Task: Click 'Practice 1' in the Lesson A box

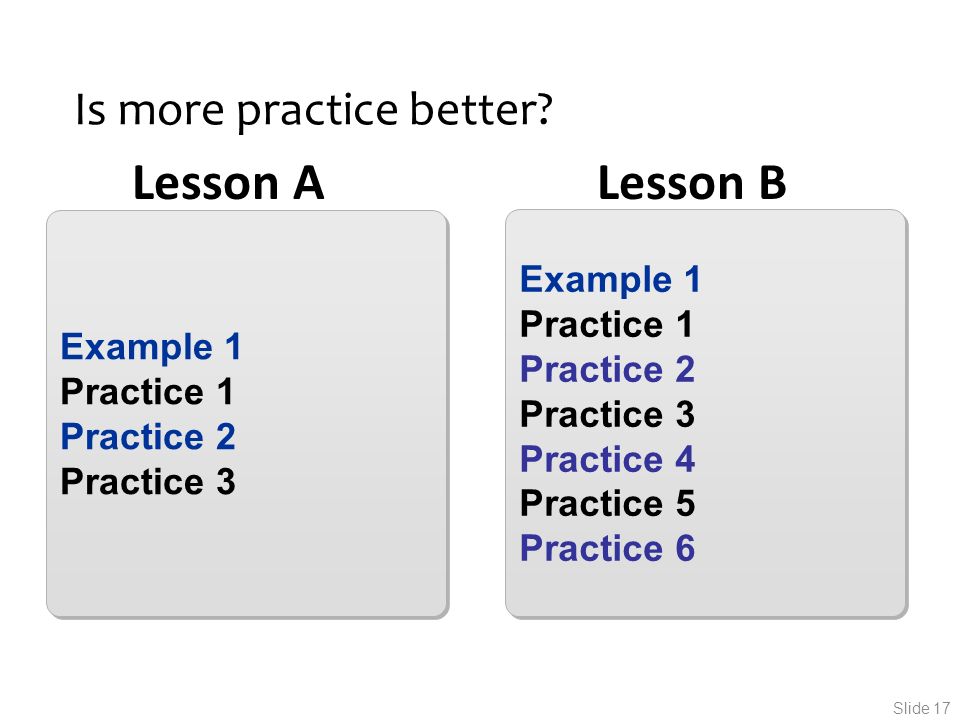Action: pos(147,392)
